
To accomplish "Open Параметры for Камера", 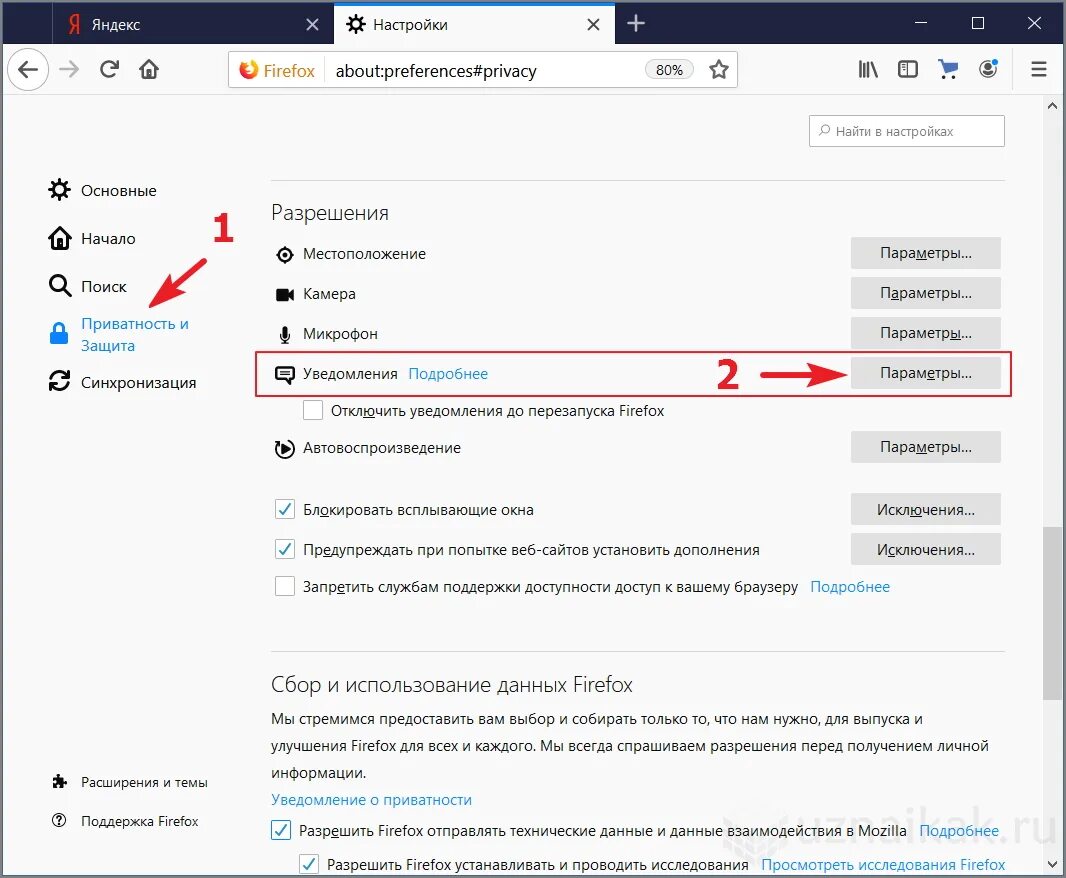I will pyautogui.click(x=925, y=293).
